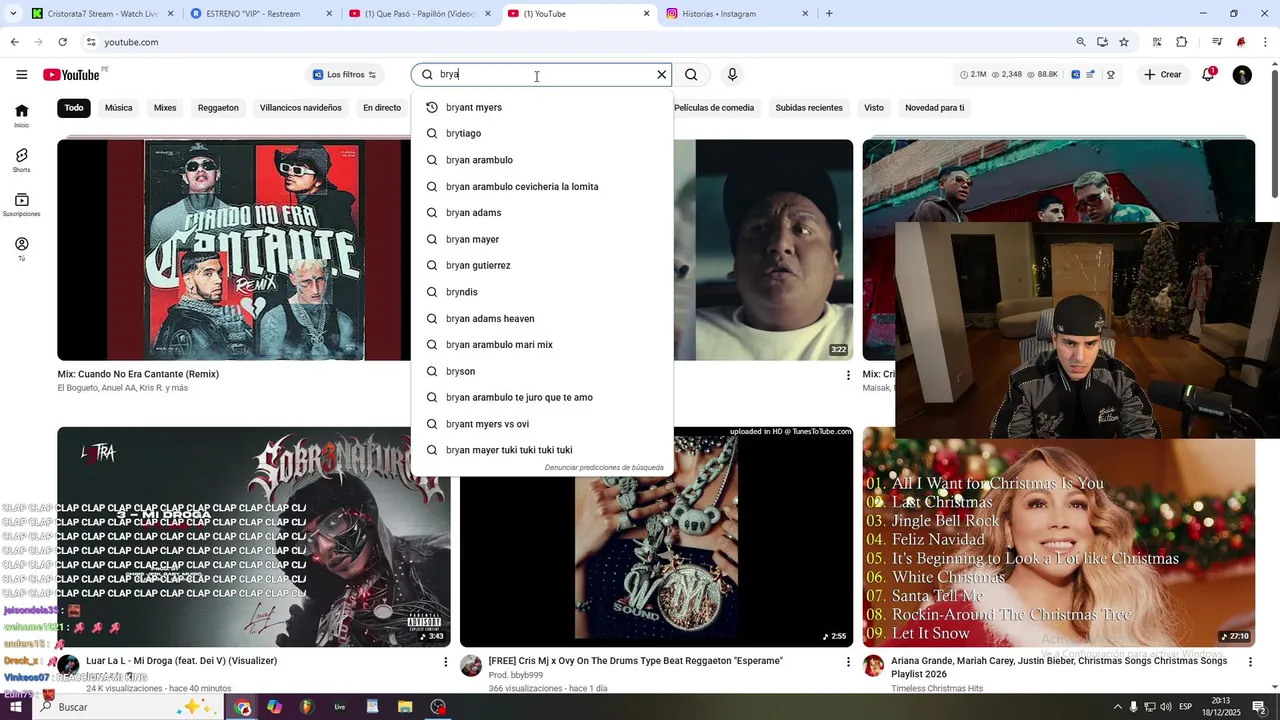Click the Crear button

coord(1163,75)
